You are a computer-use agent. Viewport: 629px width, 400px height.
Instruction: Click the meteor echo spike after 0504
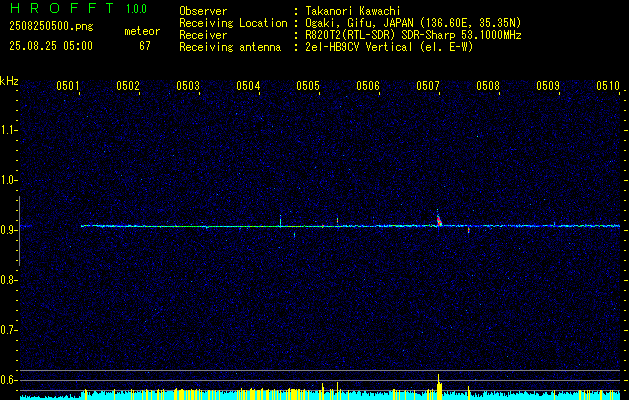click(280, 220)
